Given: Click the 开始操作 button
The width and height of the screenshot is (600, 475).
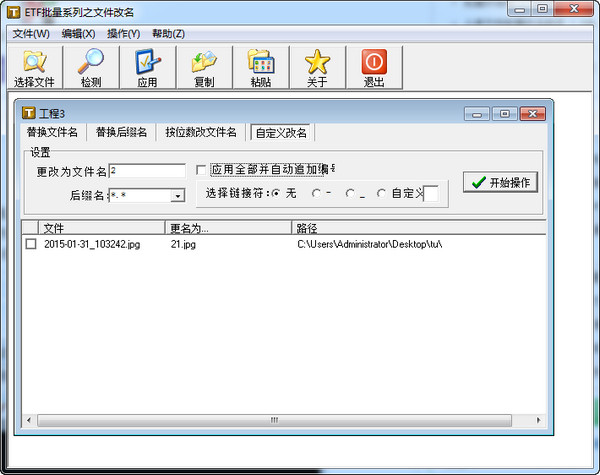Looking at the screenshot, I should coord(502,182).
